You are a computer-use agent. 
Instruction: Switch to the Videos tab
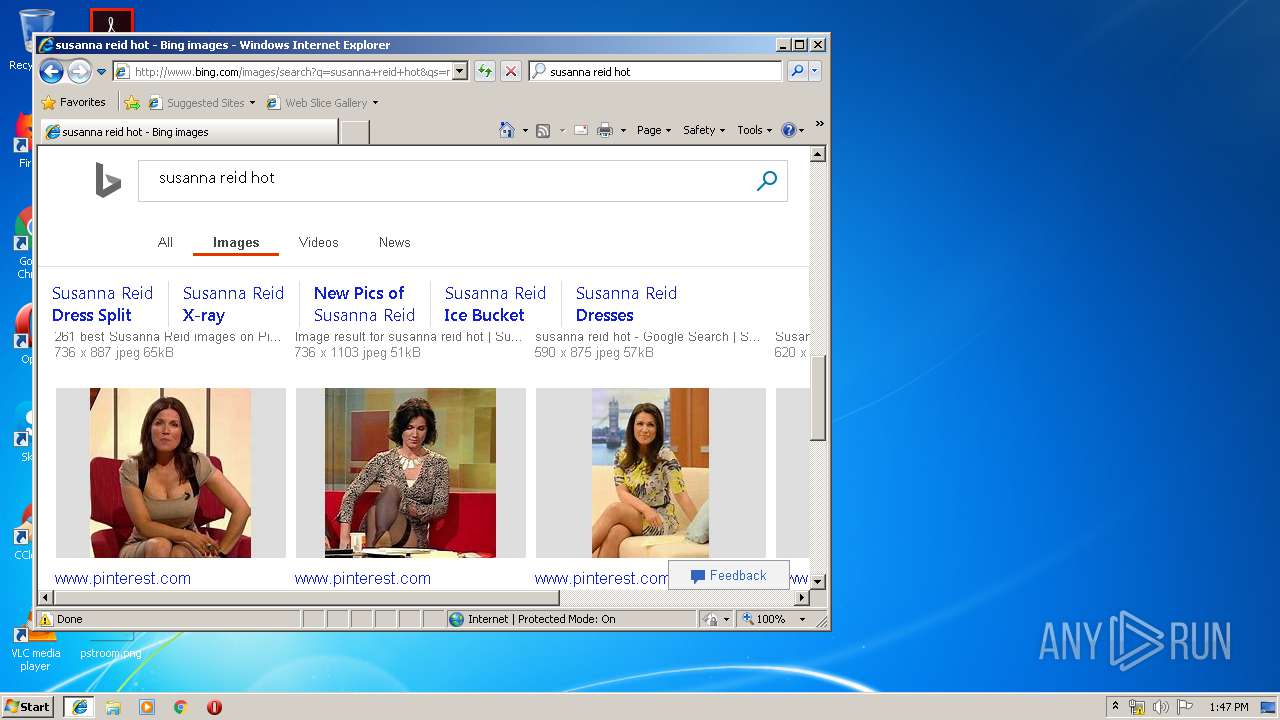coord(318,242)
